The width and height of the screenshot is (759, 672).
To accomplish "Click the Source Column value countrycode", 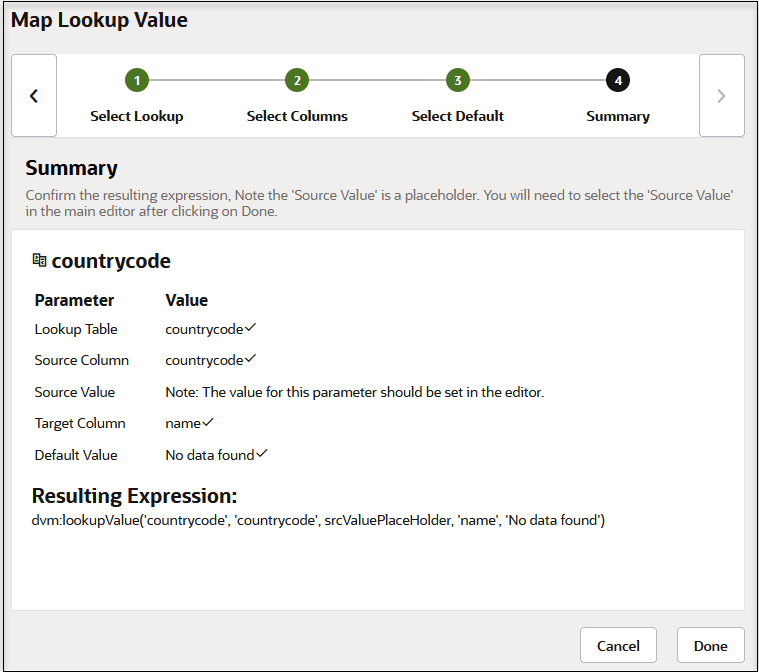I will (204, 361).
